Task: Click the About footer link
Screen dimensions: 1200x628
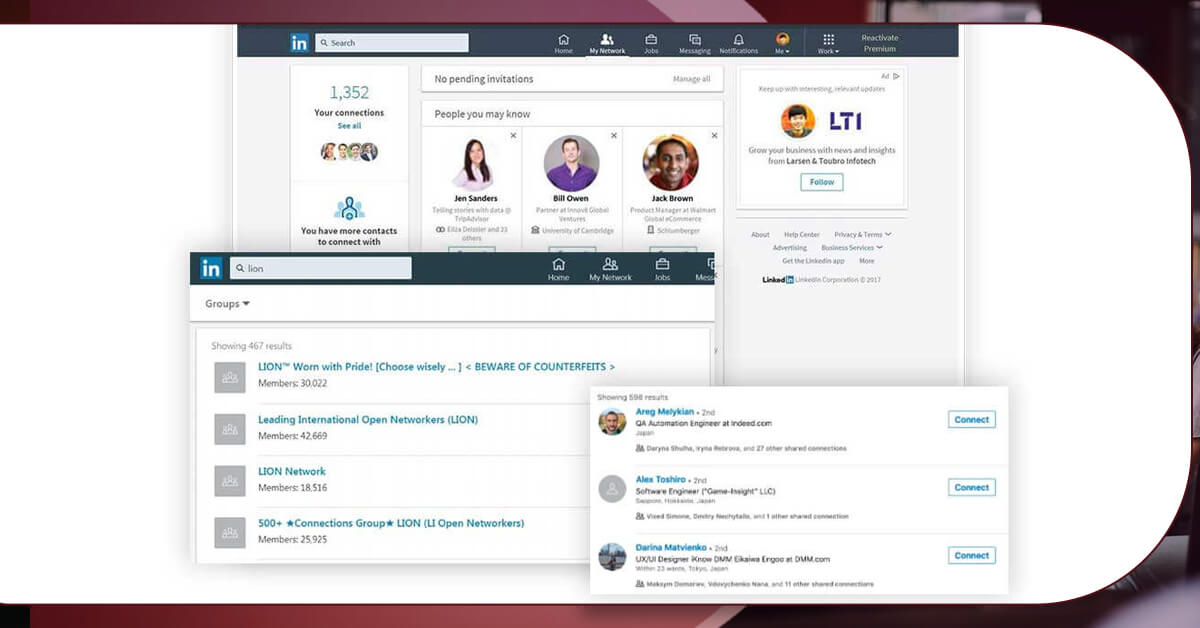Action: [761, 235]
